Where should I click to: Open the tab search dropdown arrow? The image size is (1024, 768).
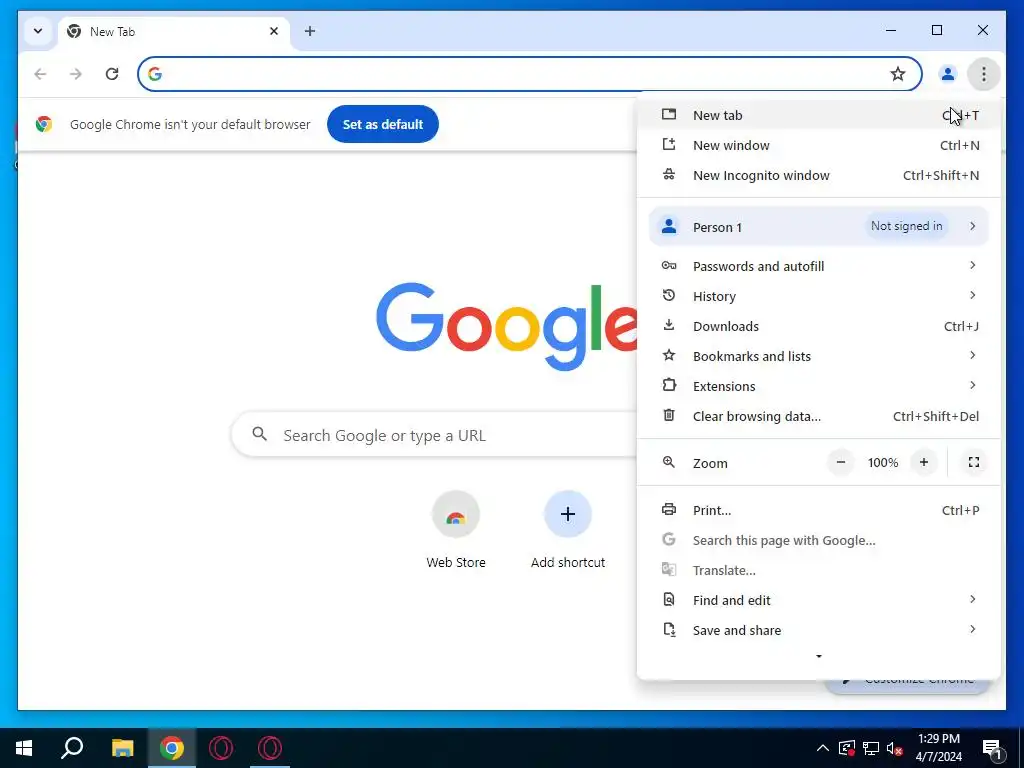(38, 31)
